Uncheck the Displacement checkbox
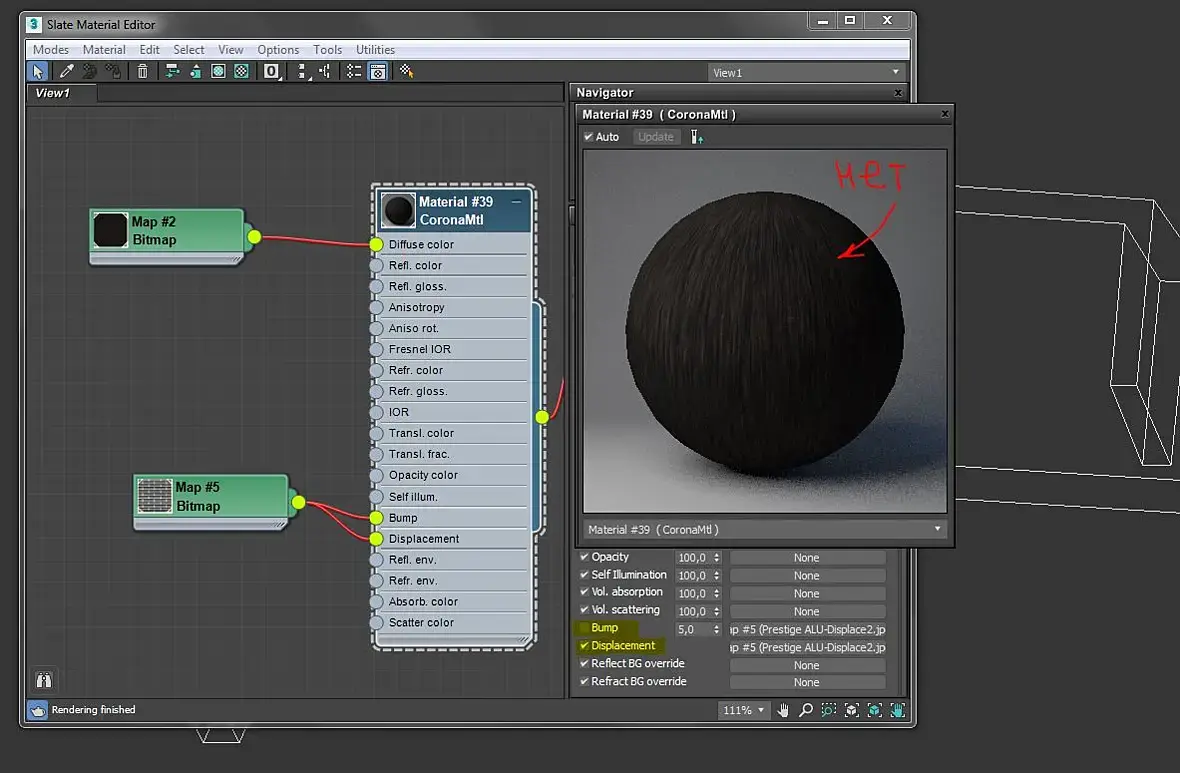Image resolution: width=1180 pixels, height=773 pixels. click(x=584, y=646)
